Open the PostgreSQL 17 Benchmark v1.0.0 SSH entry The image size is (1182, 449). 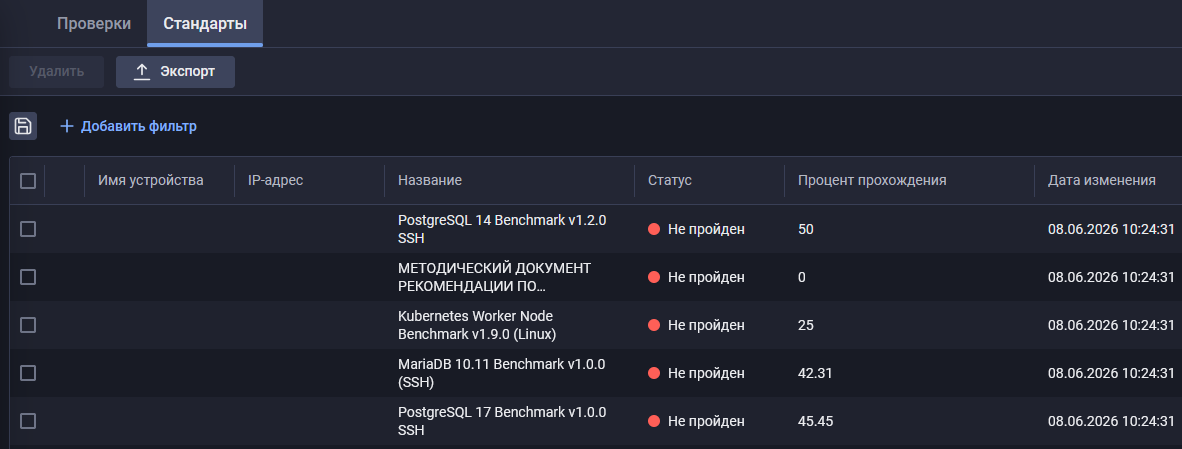(502, 421)
